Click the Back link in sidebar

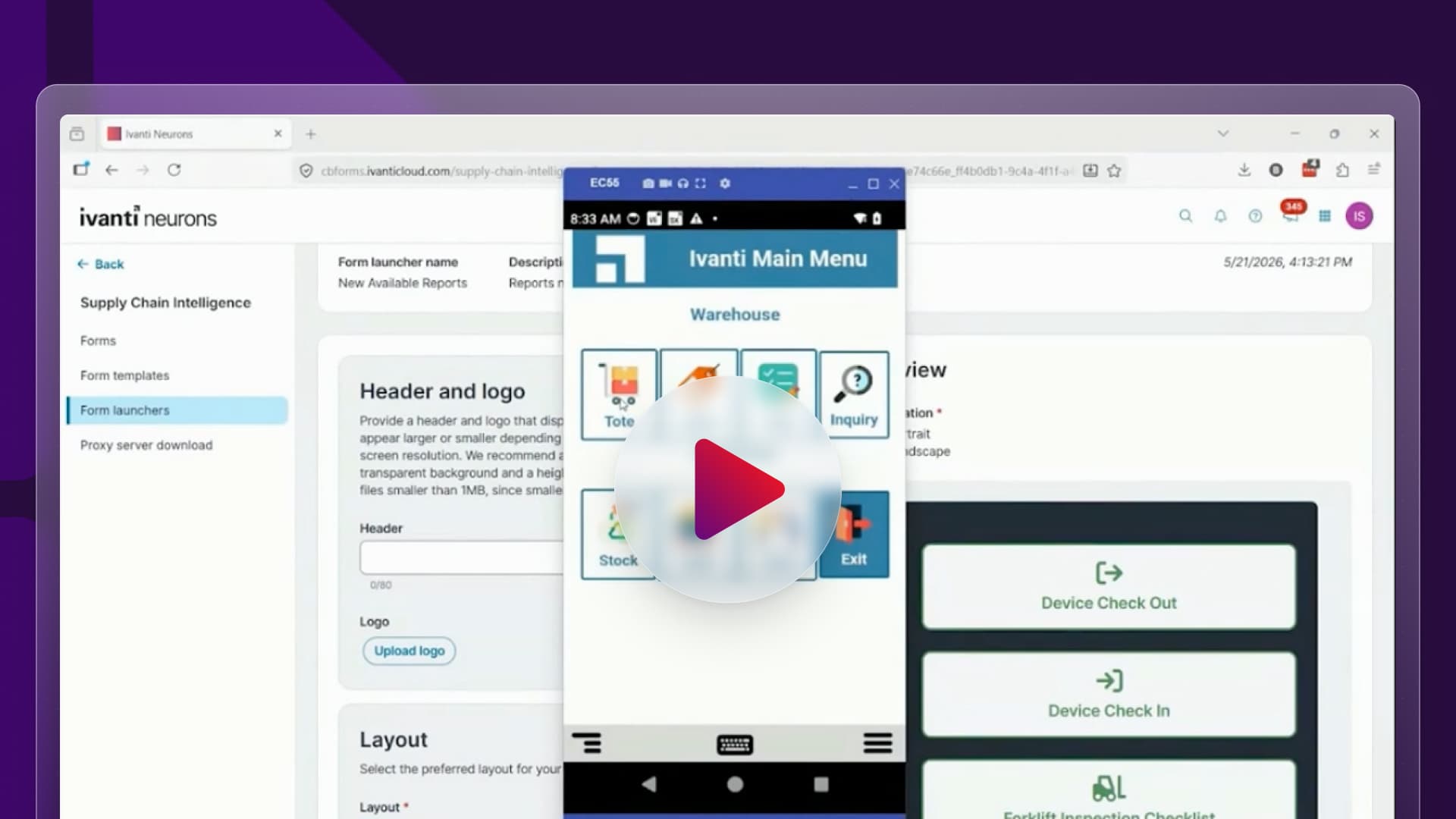click(x=101, y=264)
